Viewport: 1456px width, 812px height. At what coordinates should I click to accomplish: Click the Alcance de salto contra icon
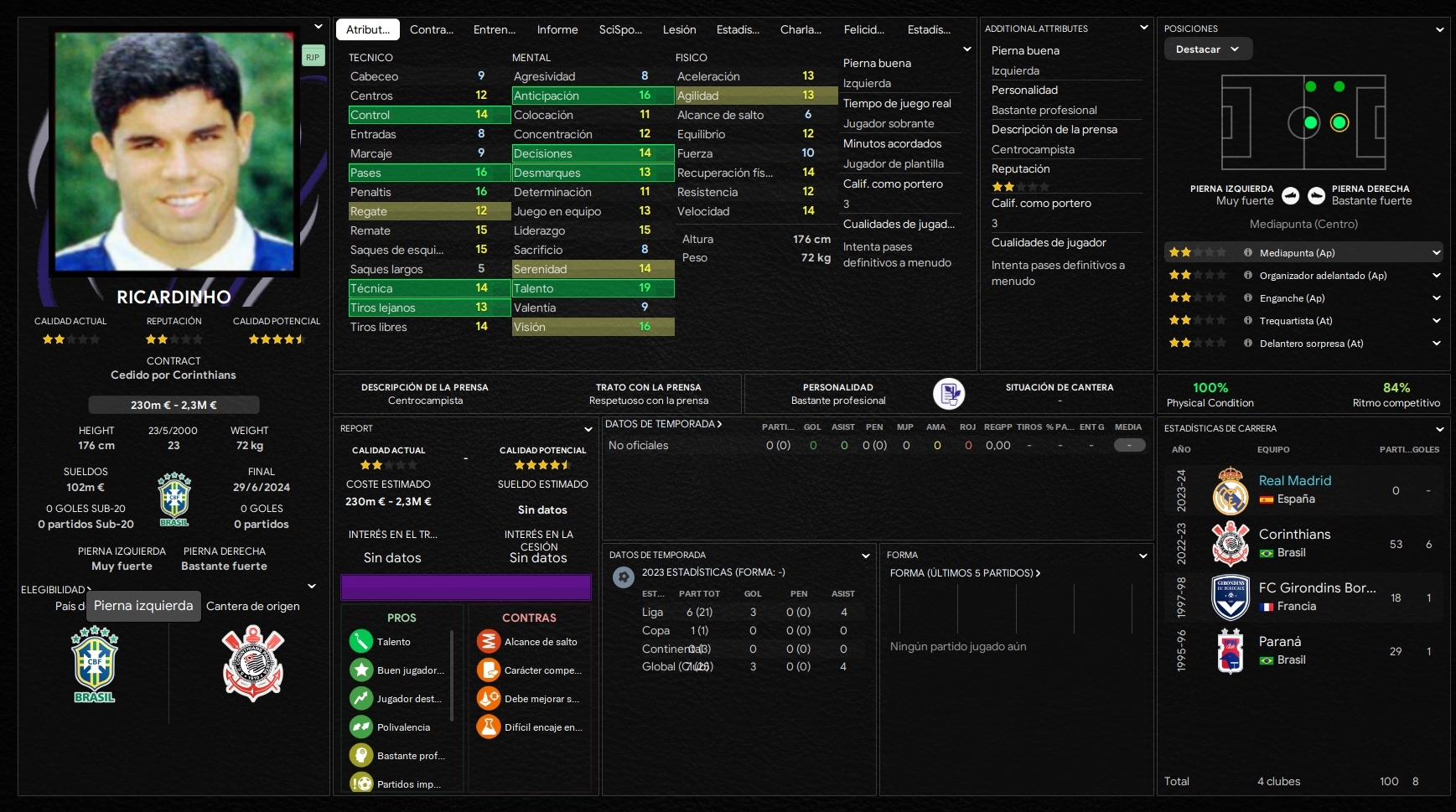pos(489,642)
